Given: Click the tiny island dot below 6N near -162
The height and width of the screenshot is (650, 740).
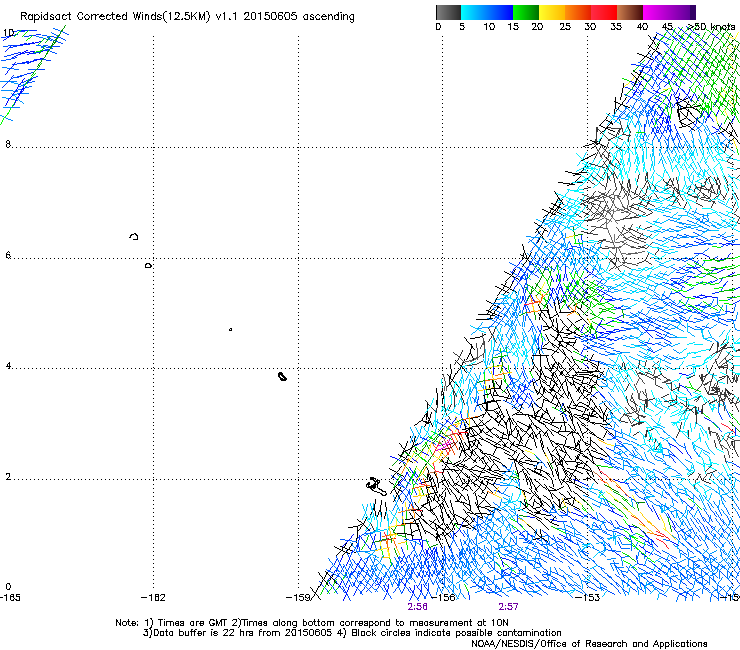Looking at the screenshot, I should (148, 266).
